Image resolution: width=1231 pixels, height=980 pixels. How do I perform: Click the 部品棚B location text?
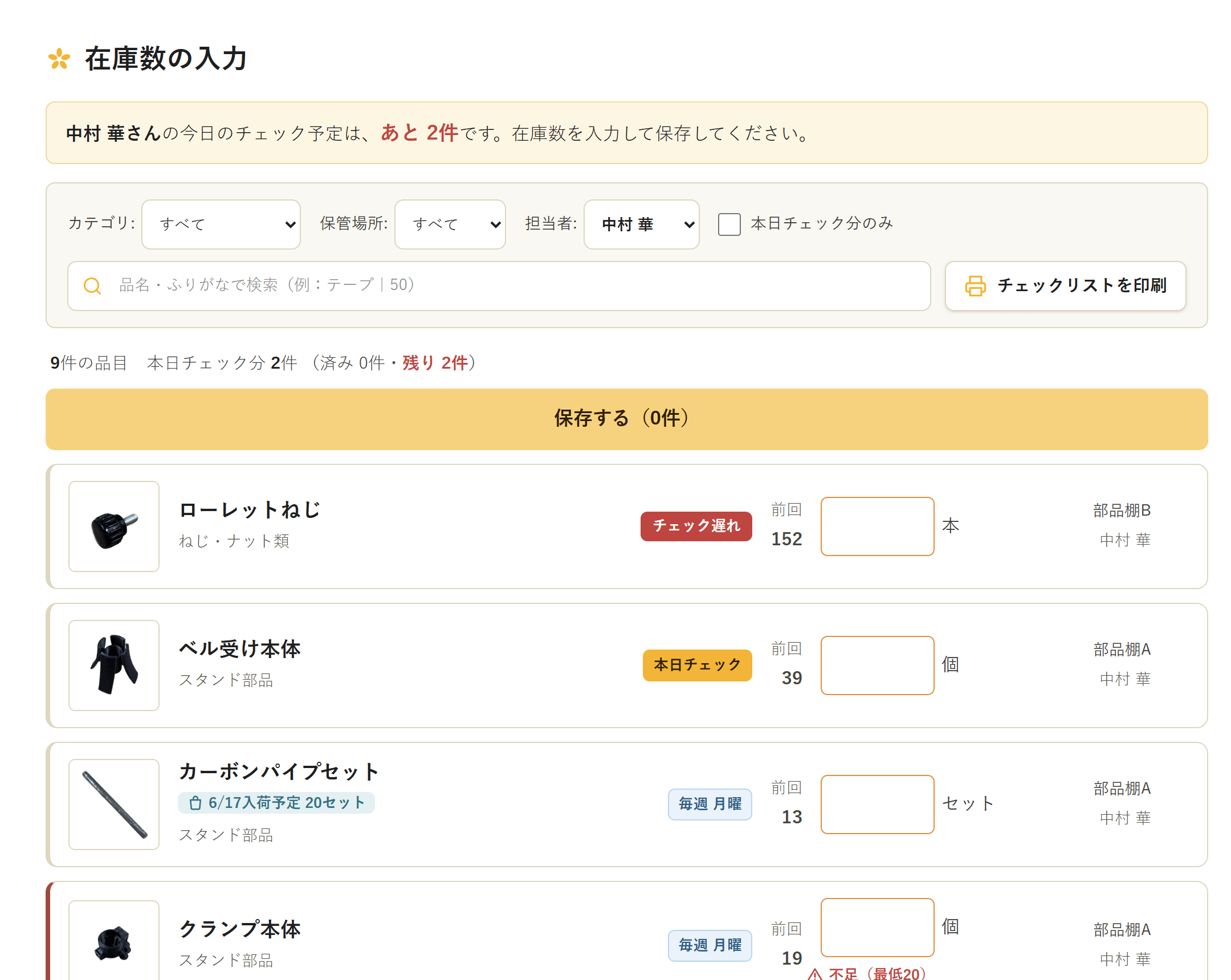tap(1122, 511)
